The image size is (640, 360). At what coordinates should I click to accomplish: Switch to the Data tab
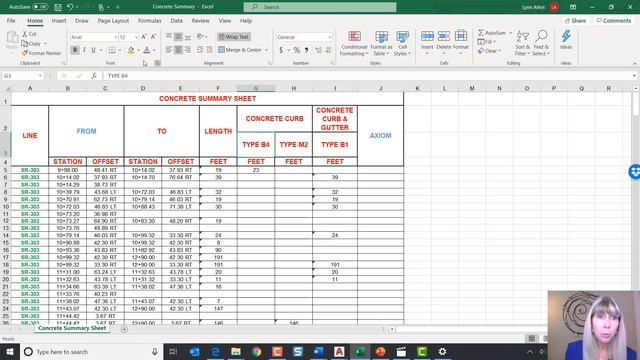click(x=176, y=21)
